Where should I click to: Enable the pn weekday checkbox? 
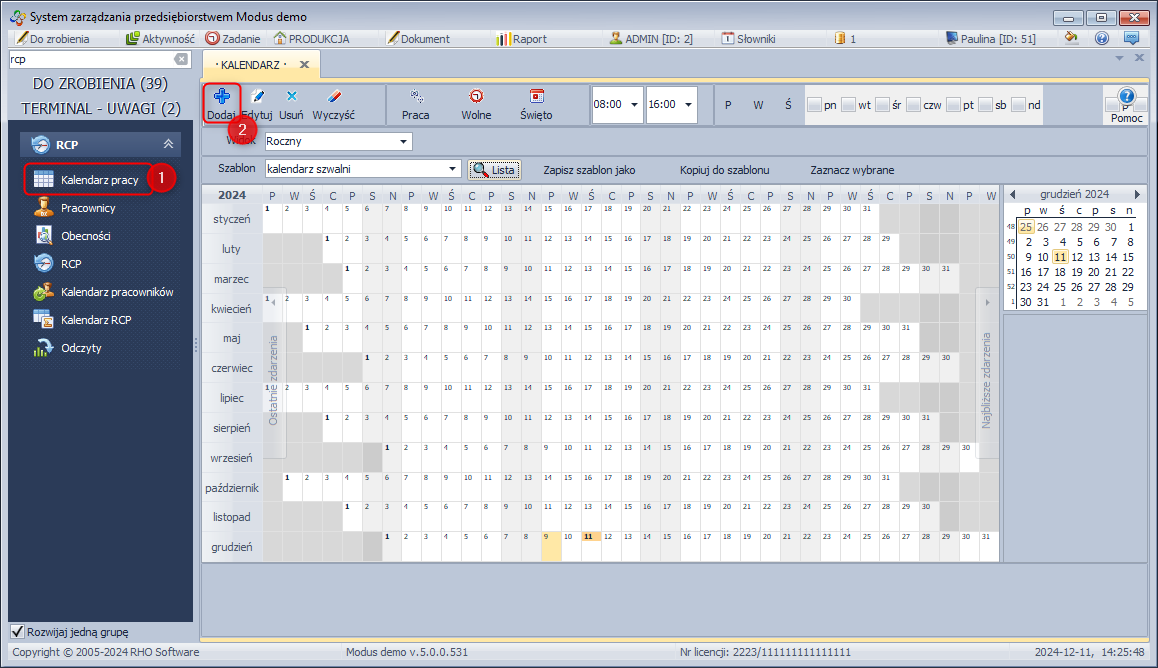[x=815, y=105]
